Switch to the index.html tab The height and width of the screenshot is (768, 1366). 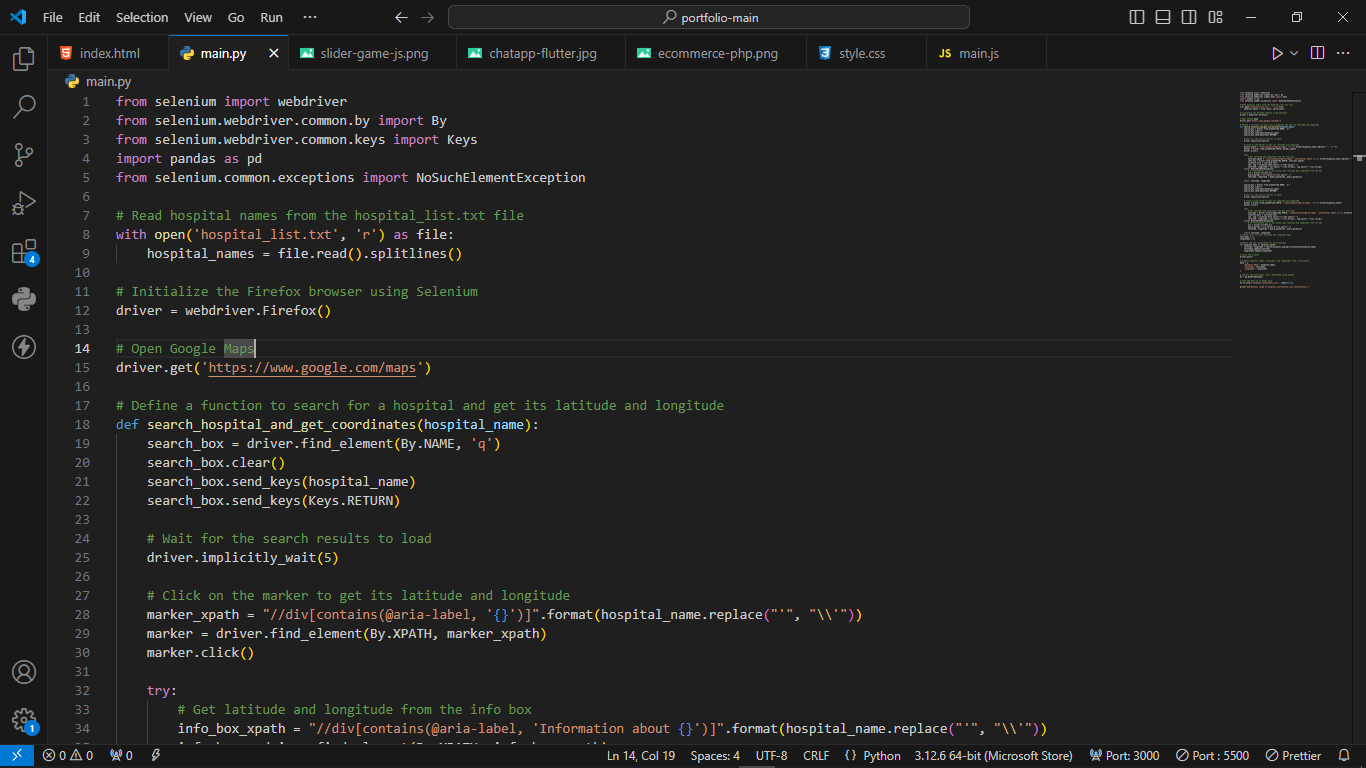108,53
